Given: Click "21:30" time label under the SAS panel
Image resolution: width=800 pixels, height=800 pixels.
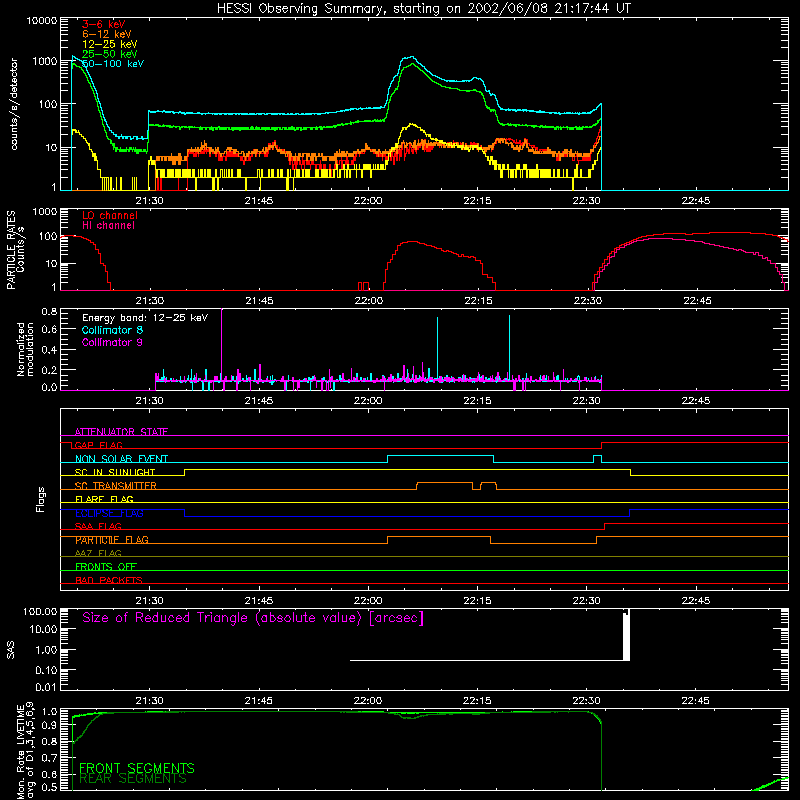Looking at the screenshot, I should click(149, 701).
